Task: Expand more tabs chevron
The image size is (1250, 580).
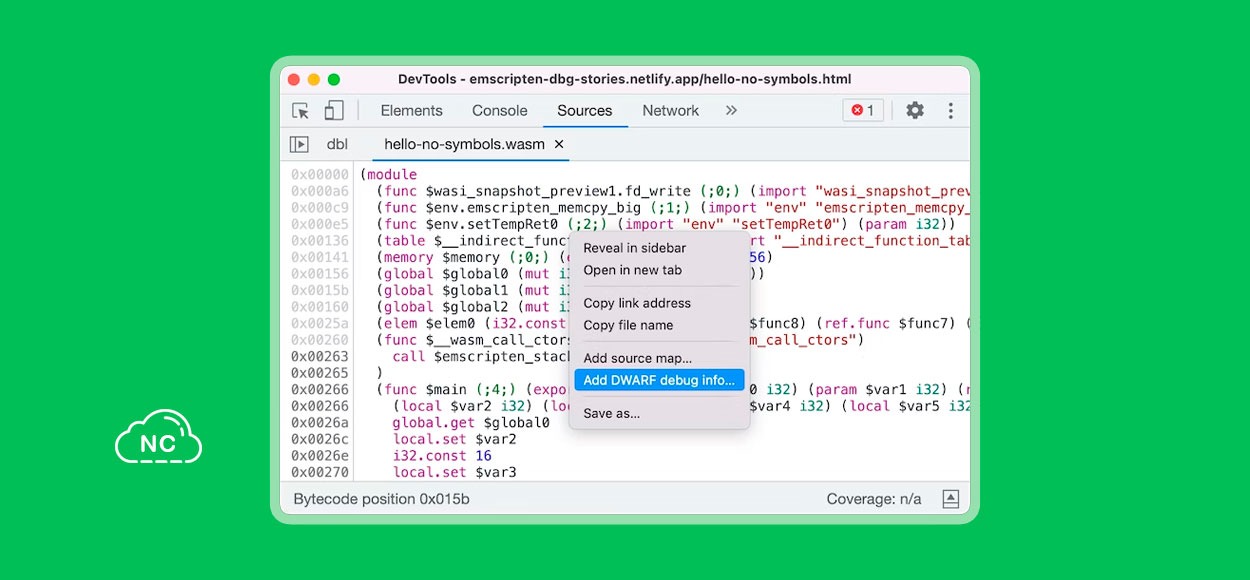Action: 731,111
